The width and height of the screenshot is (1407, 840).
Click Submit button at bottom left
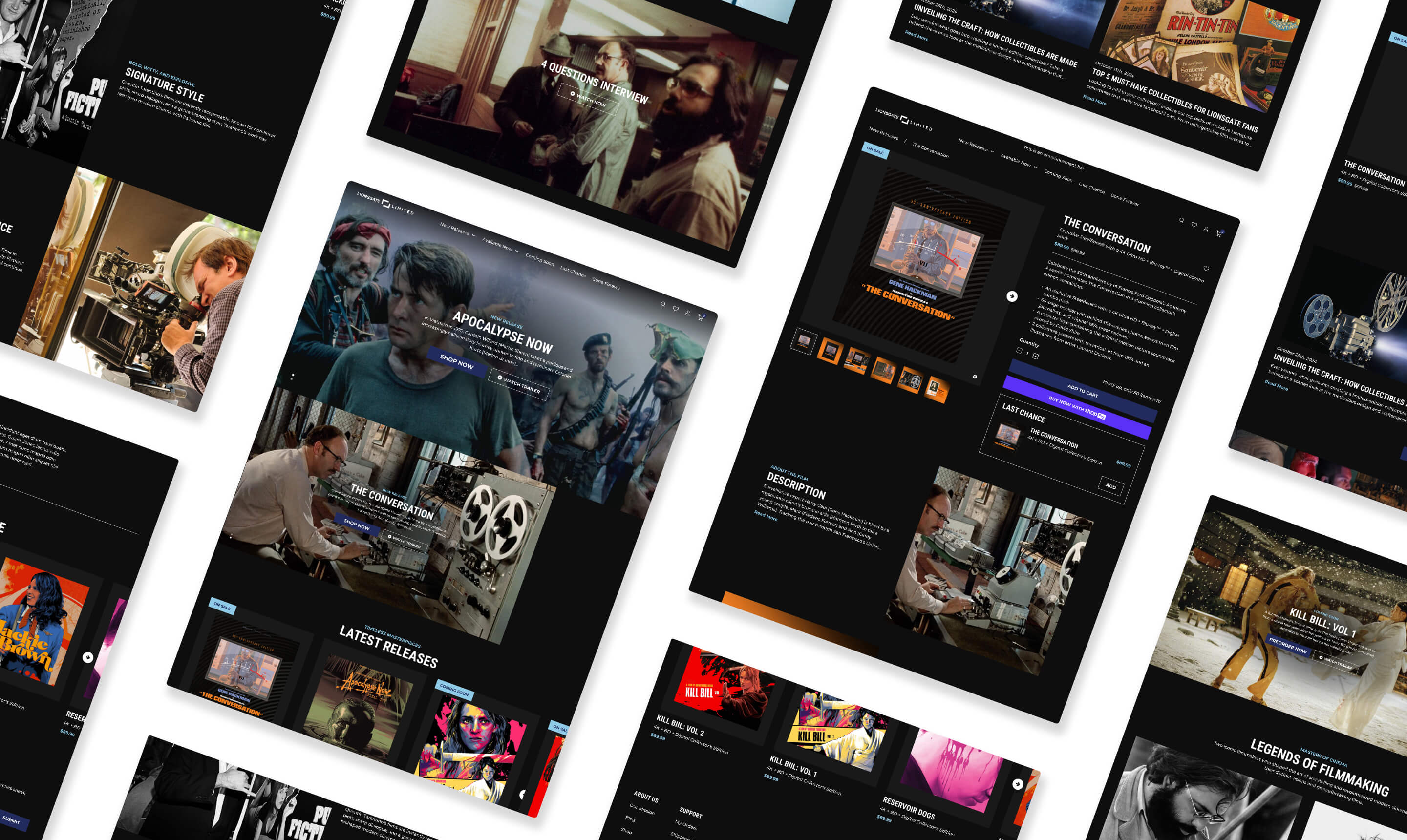coord(11,821)
